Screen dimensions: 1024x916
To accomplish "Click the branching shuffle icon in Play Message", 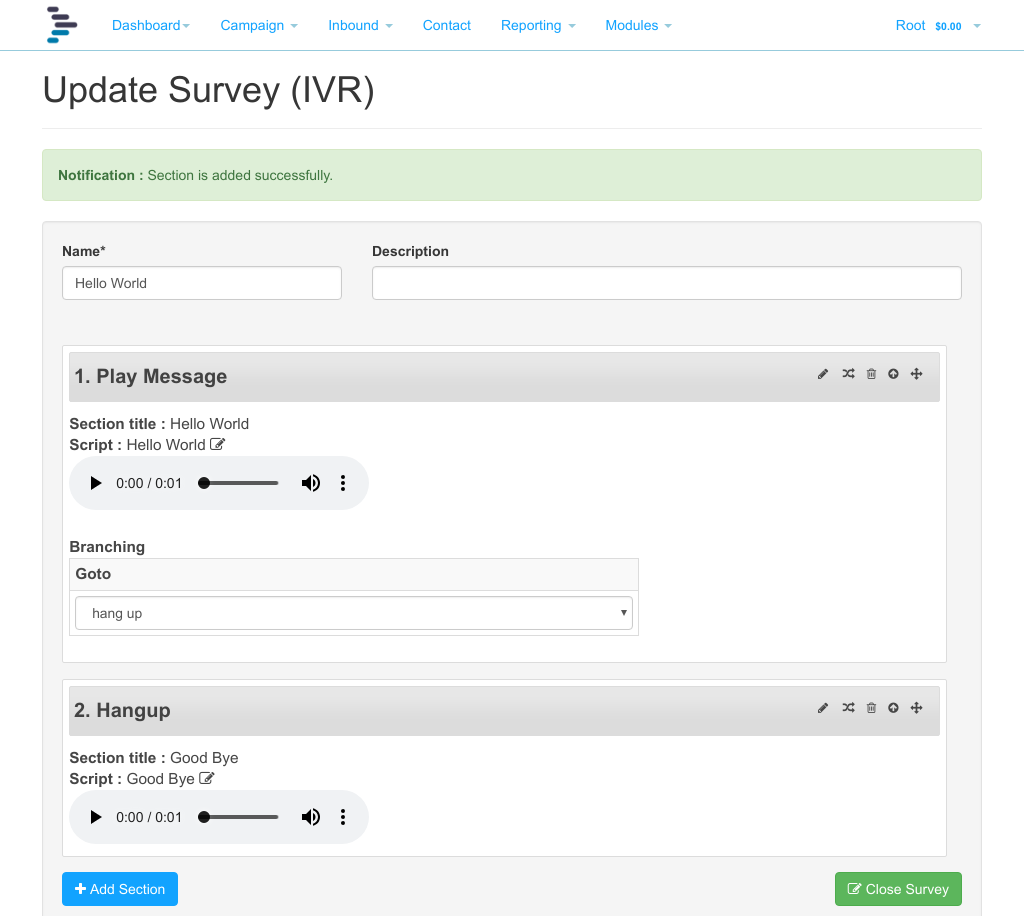I will pyautogui.click(x=848, y=373).
